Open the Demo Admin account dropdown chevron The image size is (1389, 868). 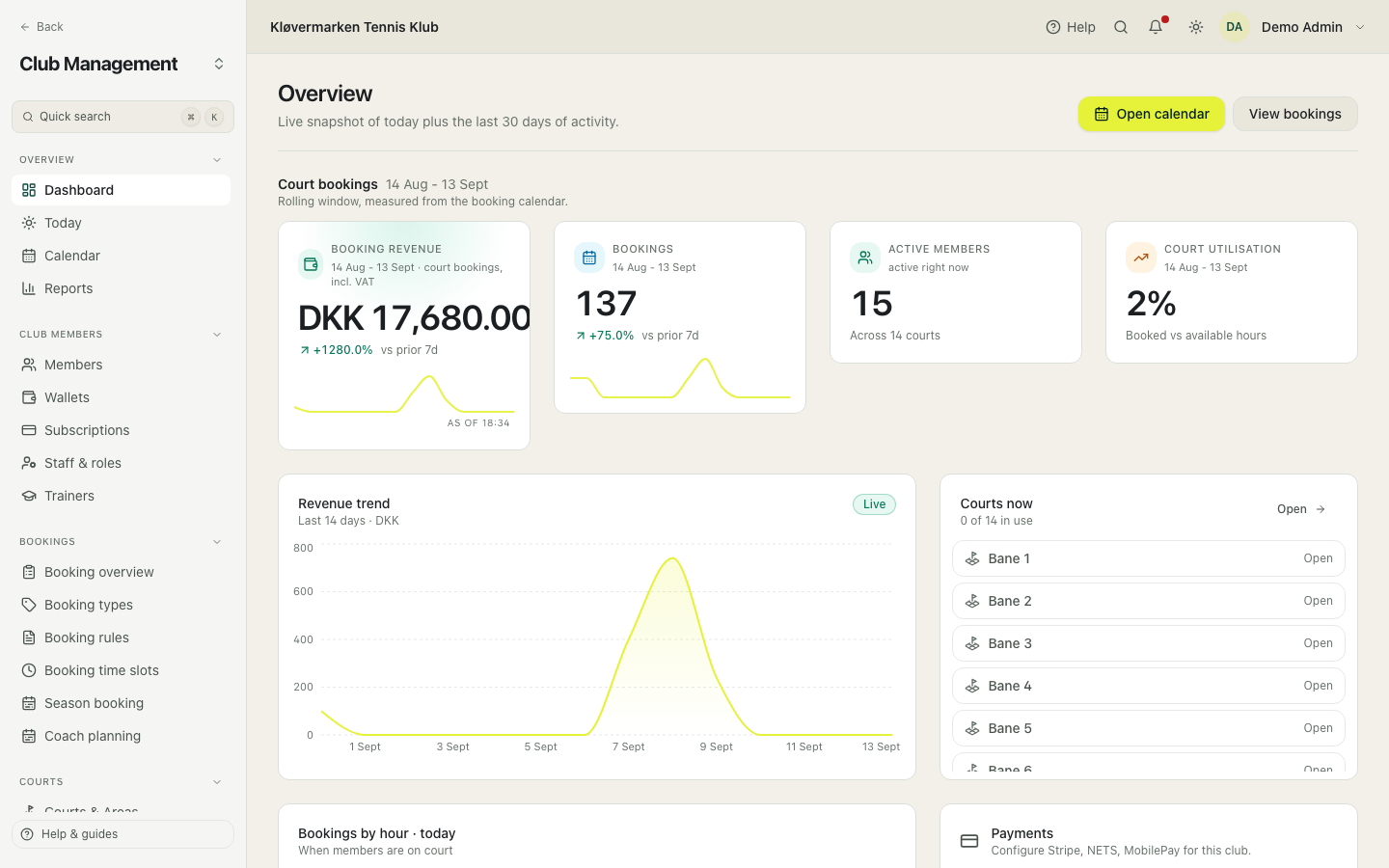click(1360, 27)
